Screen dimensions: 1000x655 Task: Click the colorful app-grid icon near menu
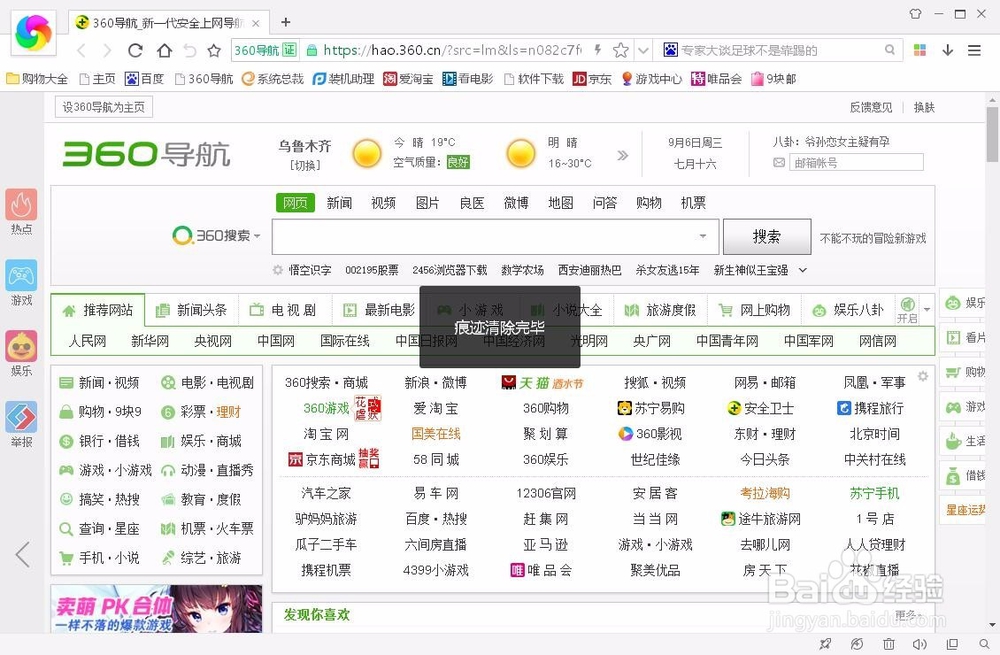pos(918,50)
